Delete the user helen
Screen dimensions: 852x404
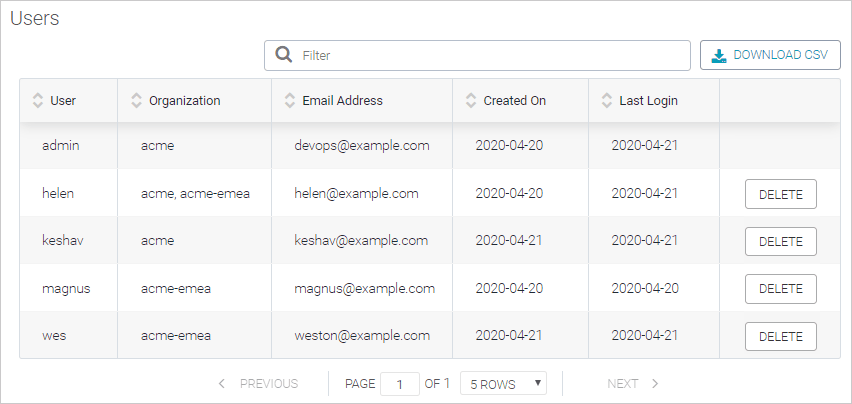(x=780, y=194)
